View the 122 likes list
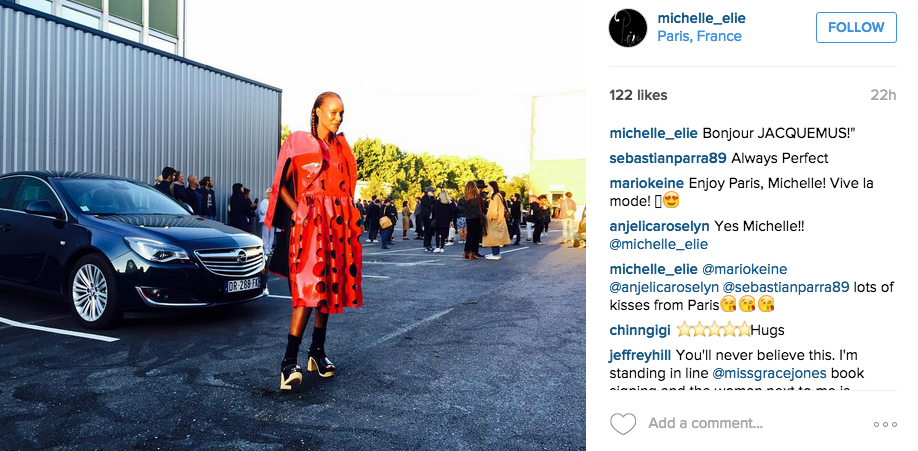Viewport: 918px width, 451px height. point(638,95)
